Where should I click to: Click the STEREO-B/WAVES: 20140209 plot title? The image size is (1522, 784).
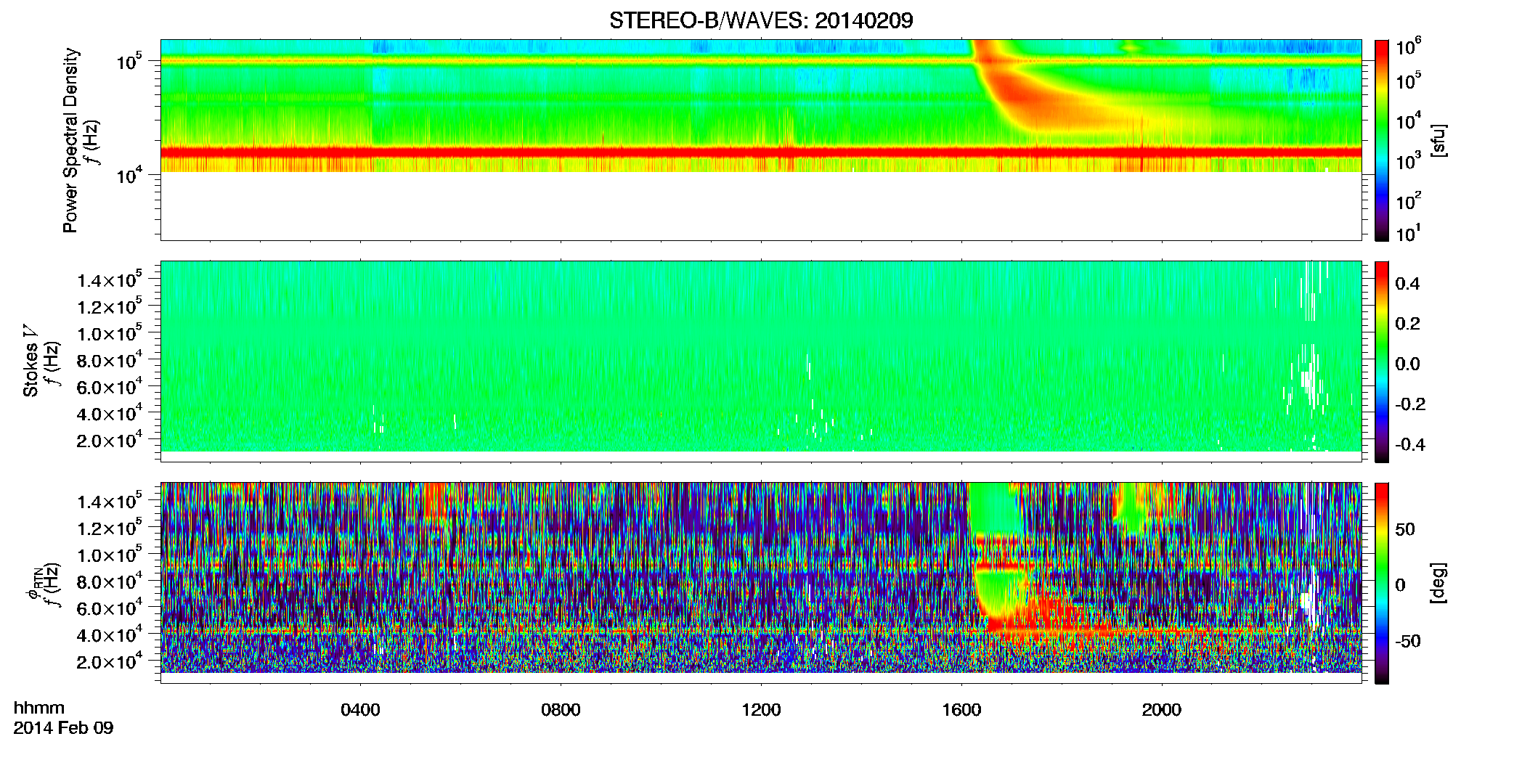tap(760, 20)
